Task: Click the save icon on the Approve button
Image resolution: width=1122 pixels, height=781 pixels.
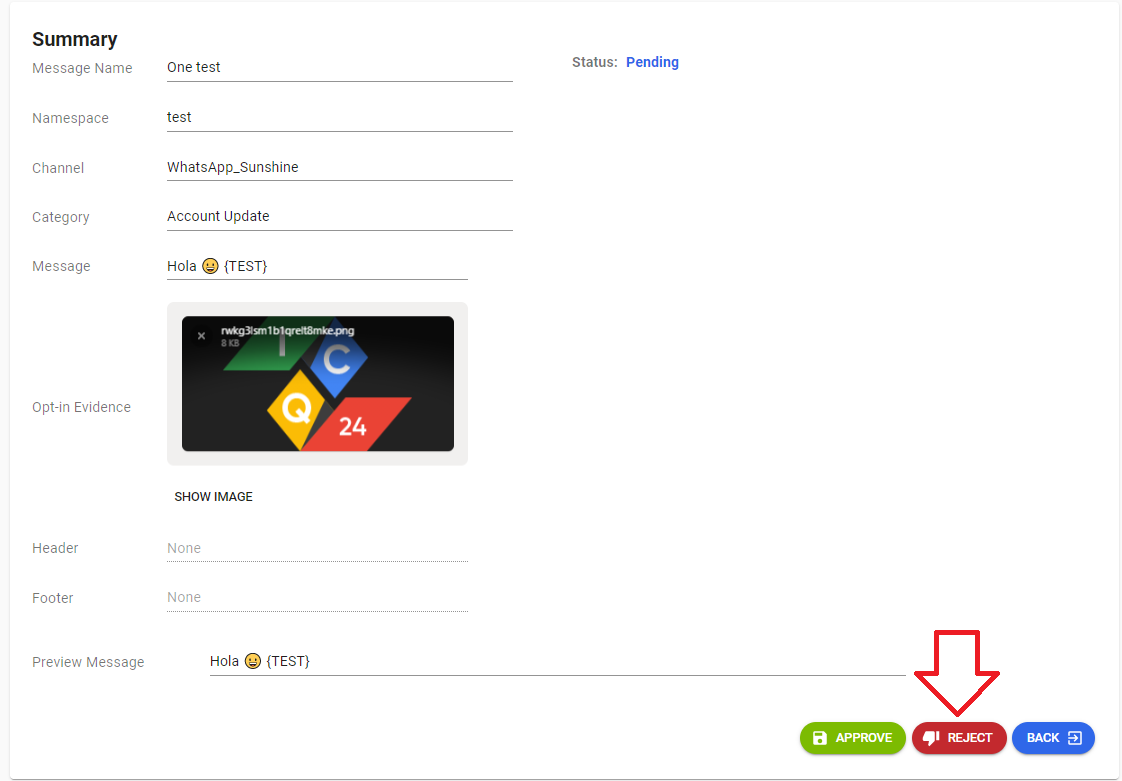Action: (x=820, y=738)
